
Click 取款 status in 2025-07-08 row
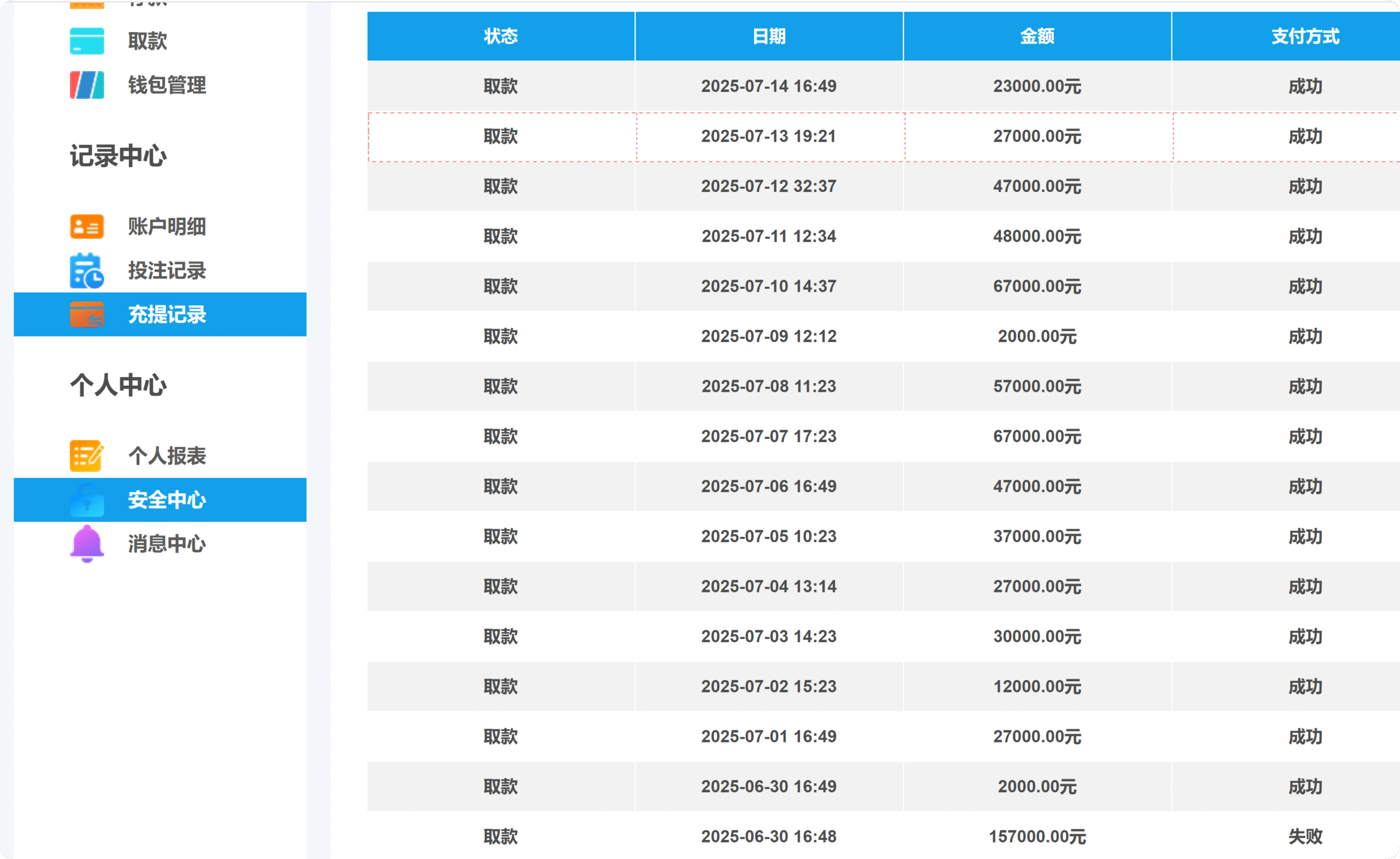[500, 387]
